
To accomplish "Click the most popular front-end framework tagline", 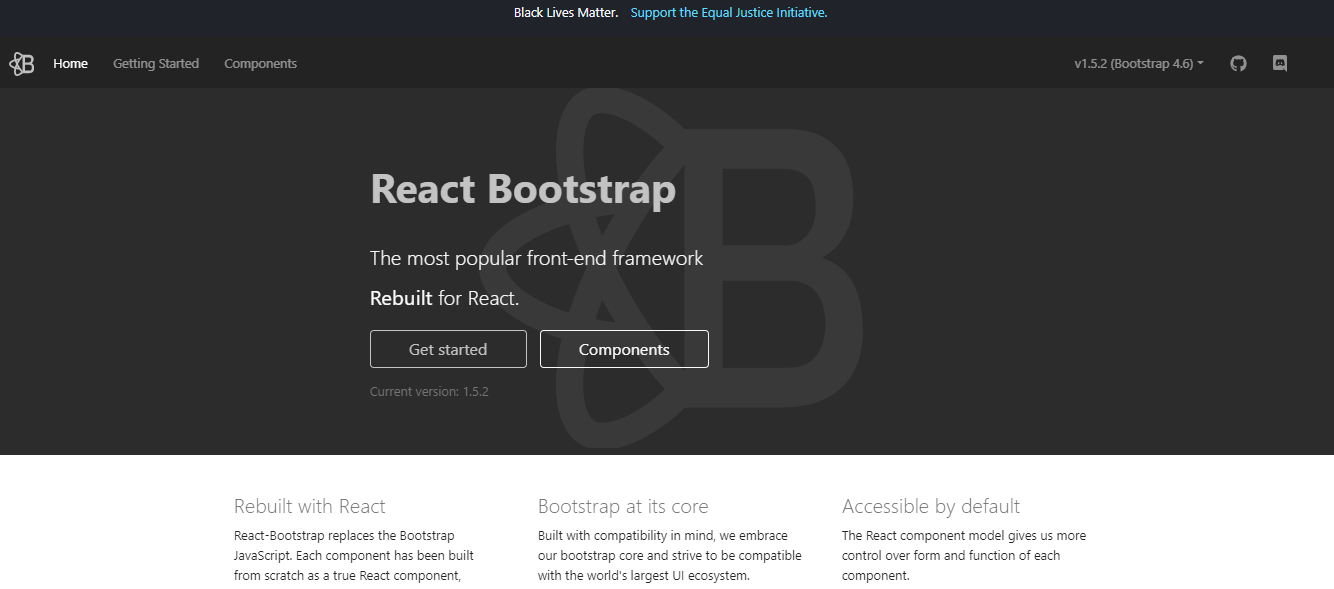I will pyautogui.click(x=536, y=258).
